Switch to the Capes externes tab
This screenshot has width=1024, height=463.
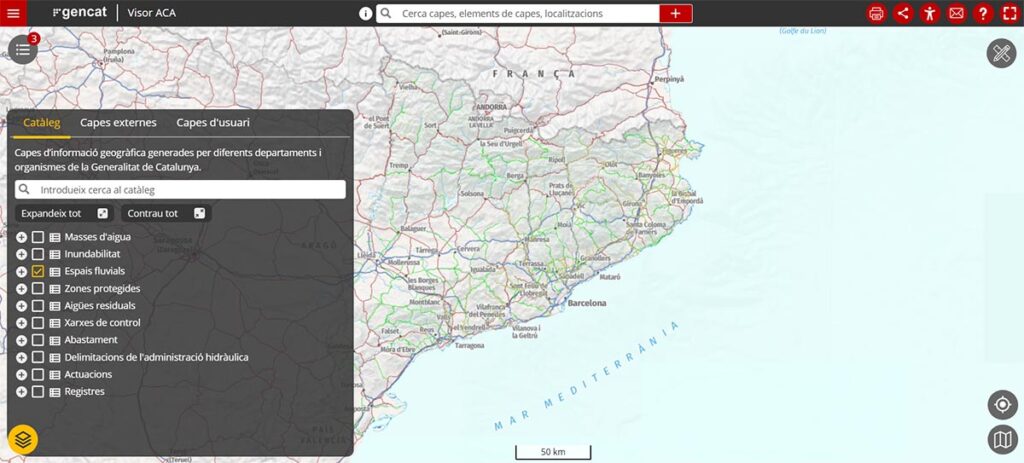118,123
